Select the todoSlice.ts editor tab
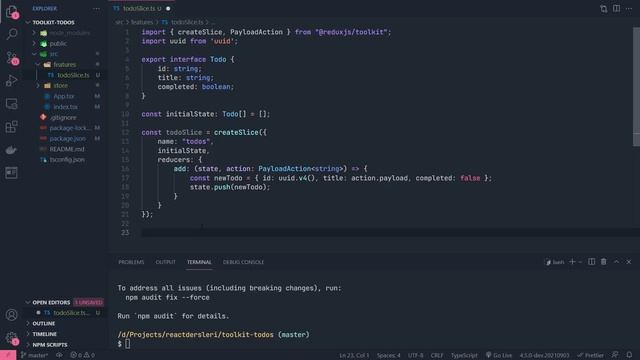Screen dimensions: 640x360 click(x=141, y=9)
